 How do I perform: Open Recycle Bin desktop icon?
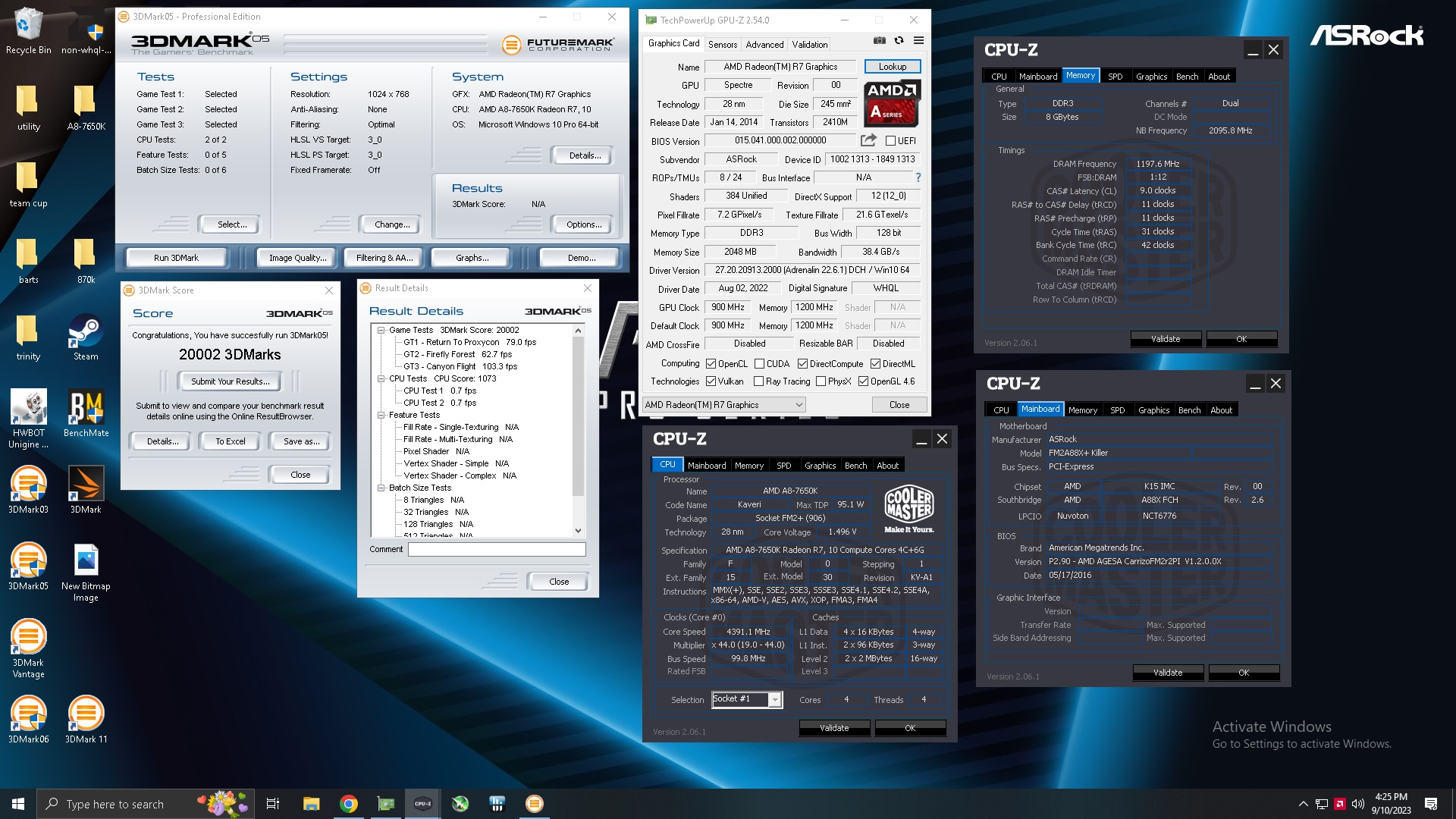[x=28, y=31]
